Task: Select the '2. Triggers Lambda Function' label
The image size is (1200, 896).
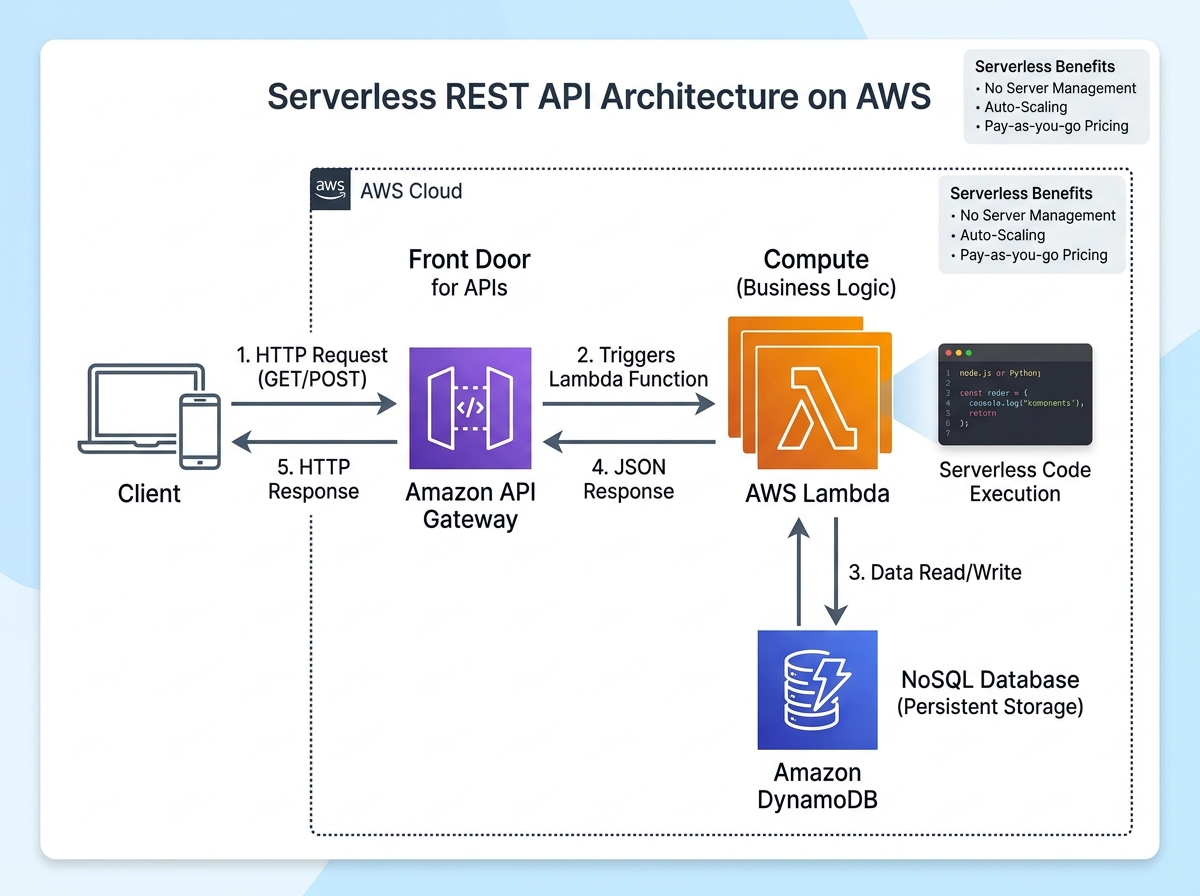Action: point(628,367)
